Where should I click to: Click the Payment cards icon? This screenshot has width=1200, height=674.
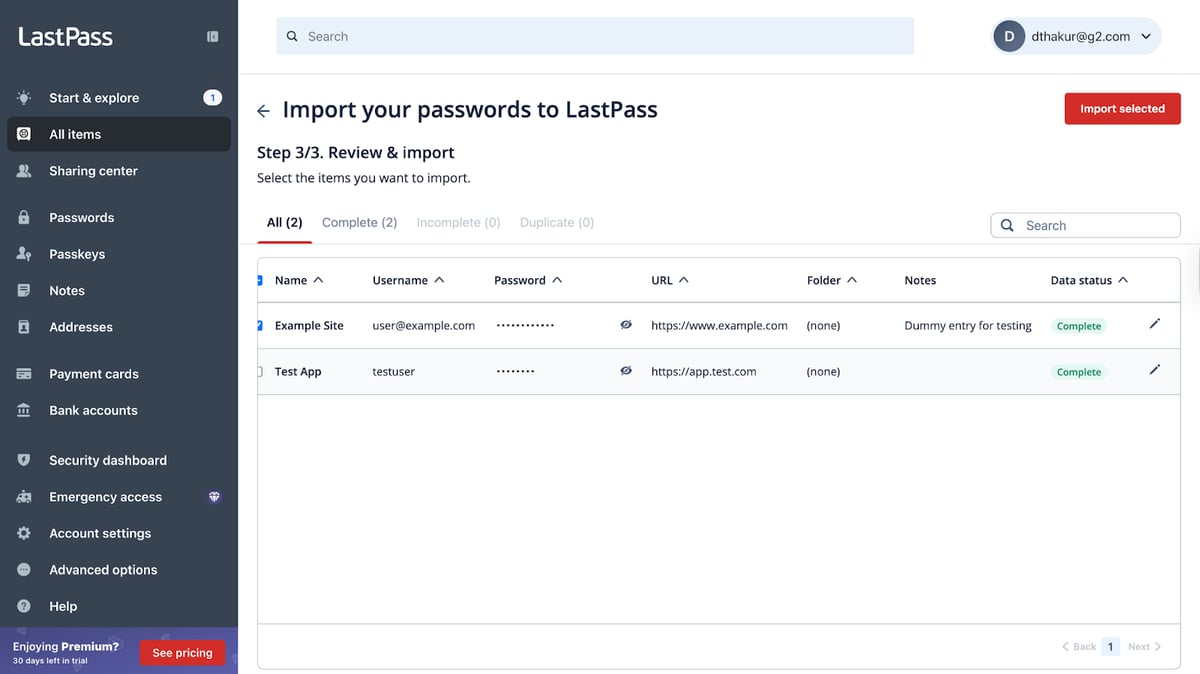coord(24,374)
